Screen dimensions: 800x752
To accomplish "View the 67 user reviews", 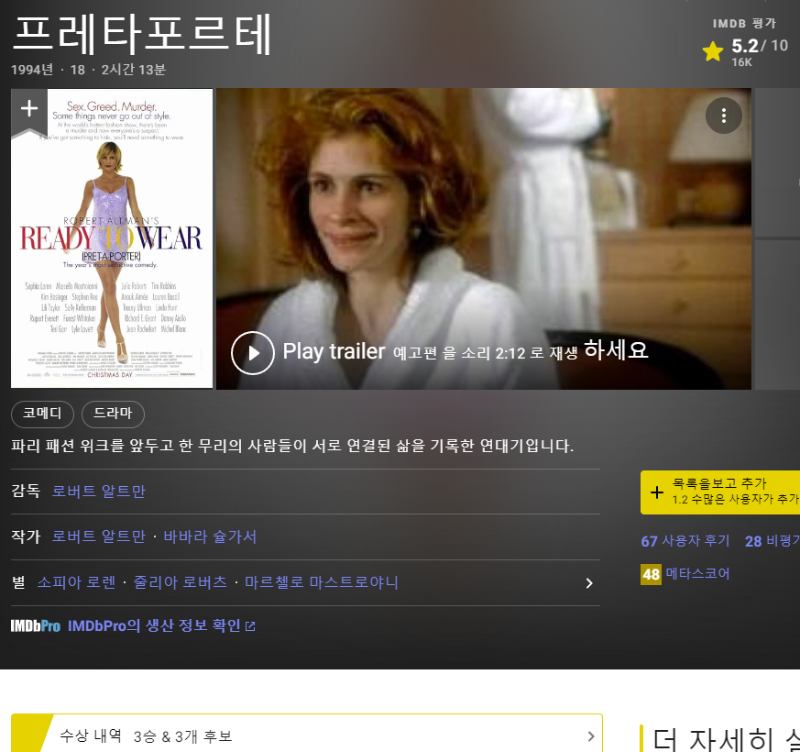I will [x=685, y=541].
